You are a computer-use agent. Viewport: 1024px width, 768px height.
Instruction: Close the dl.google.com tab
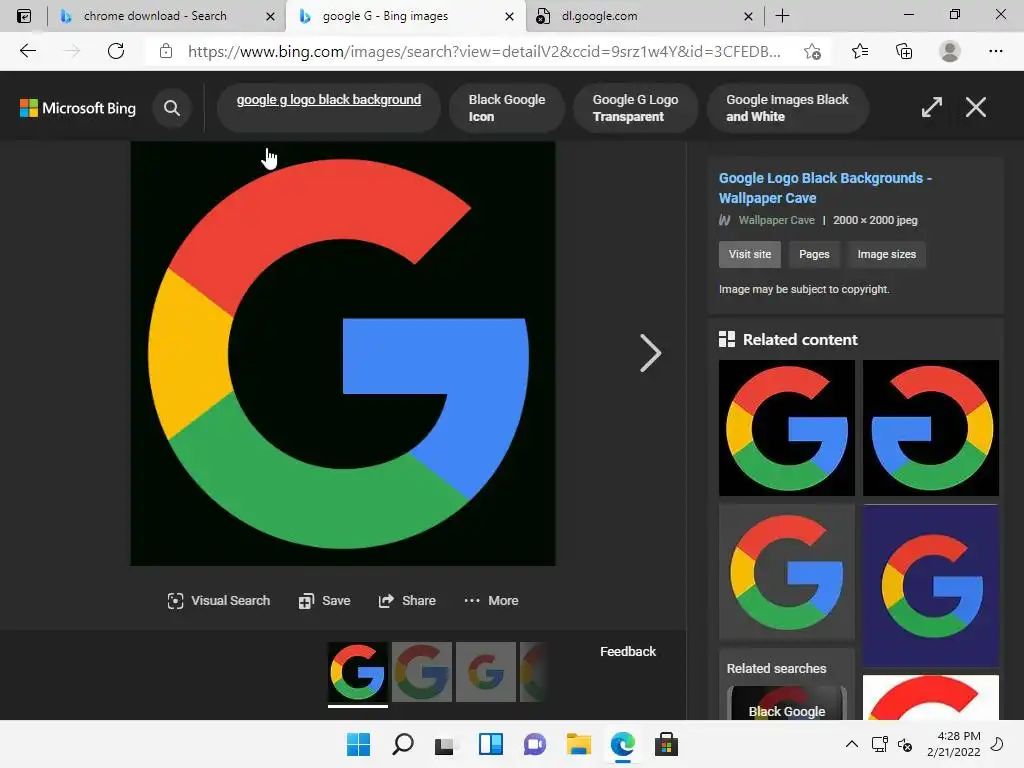pyautogui.click(x=748, y=16)
